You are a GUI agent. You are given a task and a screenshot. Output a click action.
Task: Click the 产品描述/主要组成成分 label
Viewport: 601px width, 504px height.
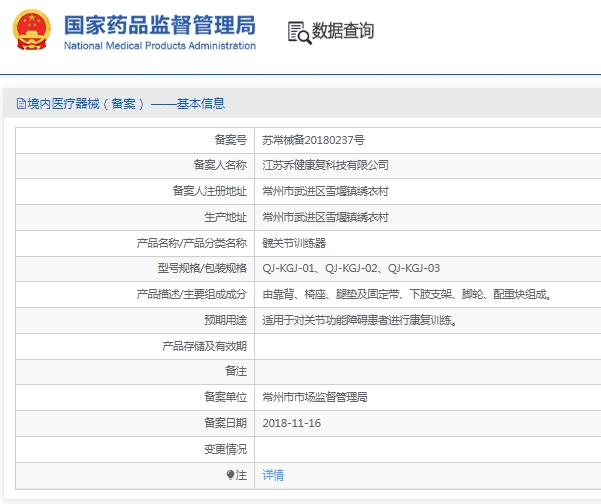click(192, 294)
